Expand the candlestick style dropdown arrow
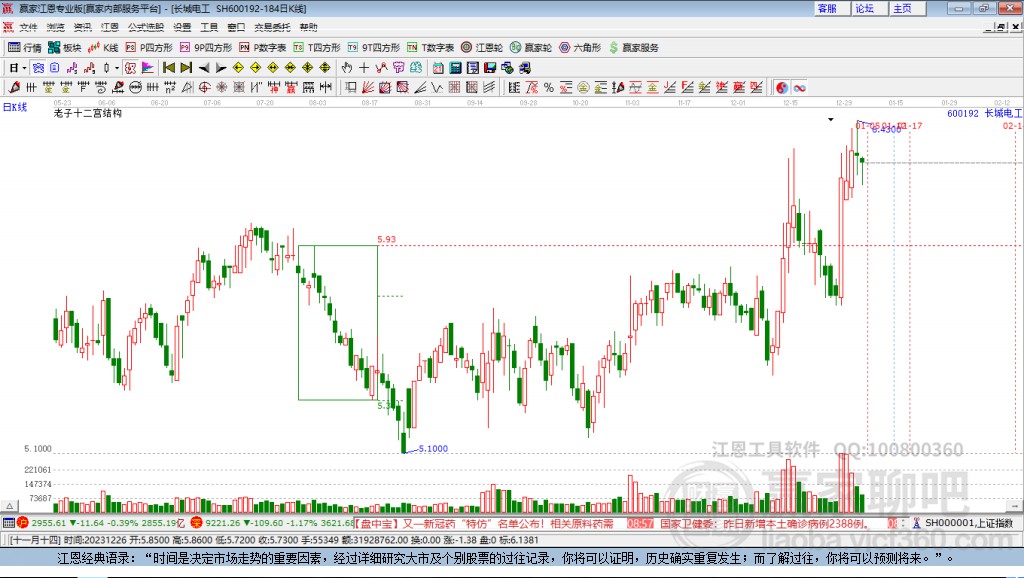The width and height of the screenshot is (1024, 578). [117, 68]
